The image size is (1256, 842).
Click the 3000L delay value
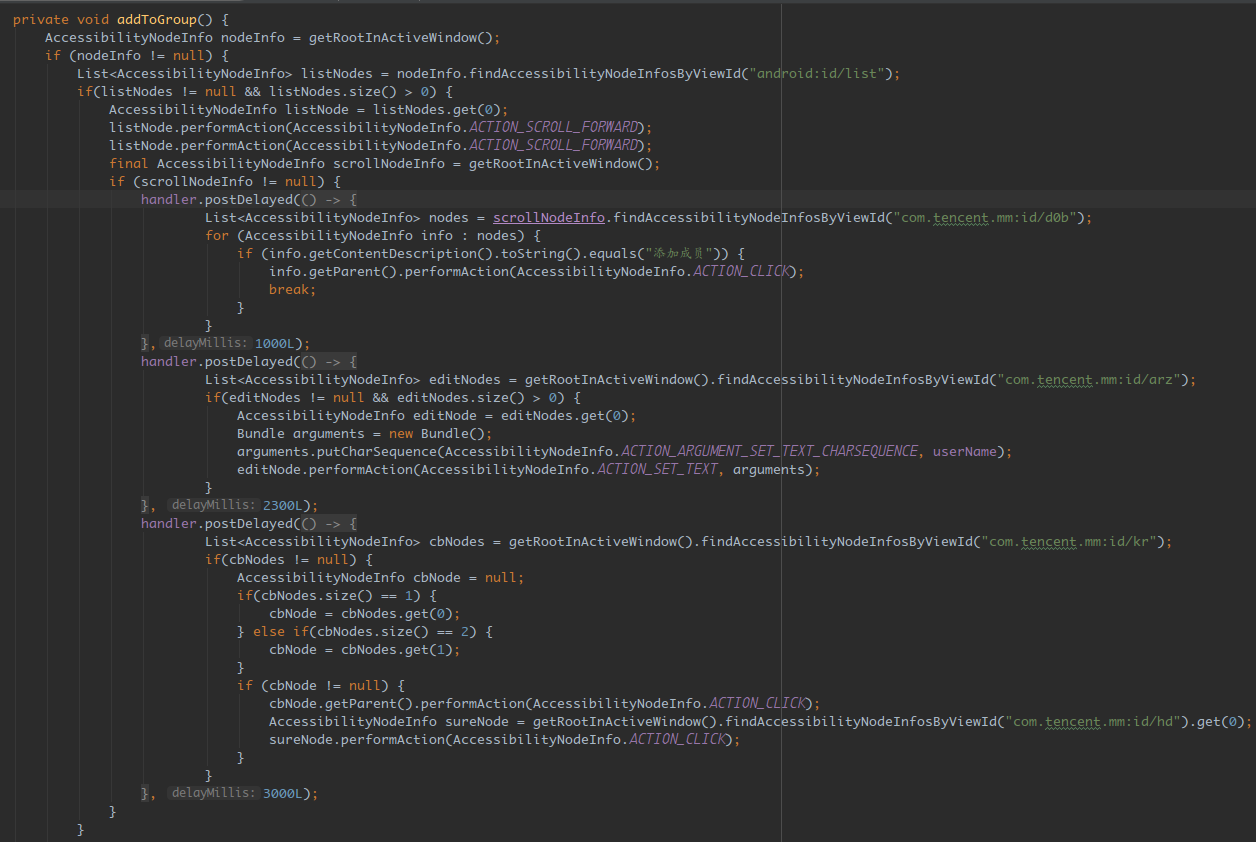pos(284,793)
